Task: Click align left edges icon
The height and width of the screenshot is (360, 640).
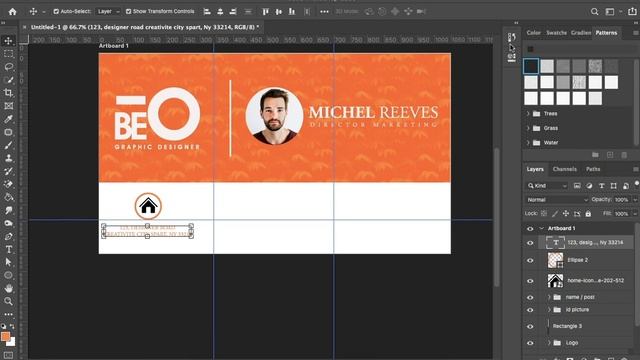Action: [207, 11]
